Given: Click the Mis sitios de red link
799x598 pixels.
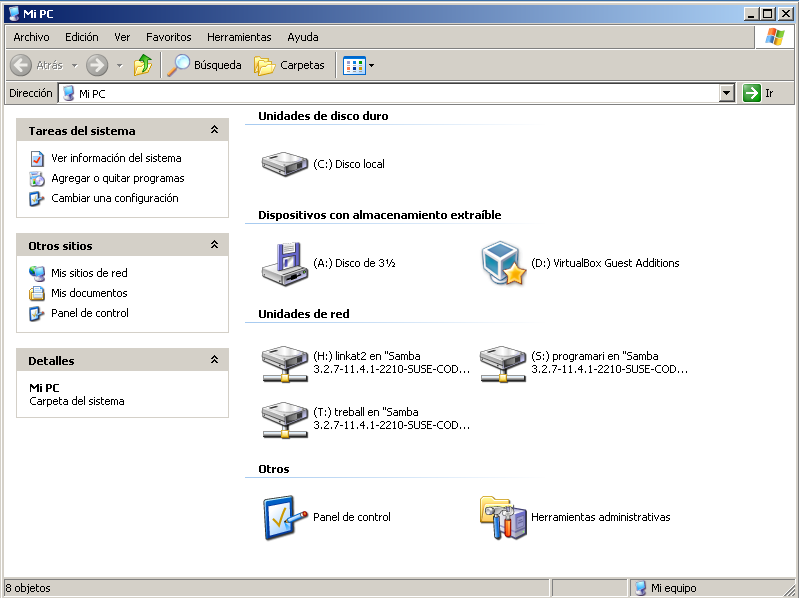Looking at the screenshot, I should pyautogui.click(x=89, y=273).
